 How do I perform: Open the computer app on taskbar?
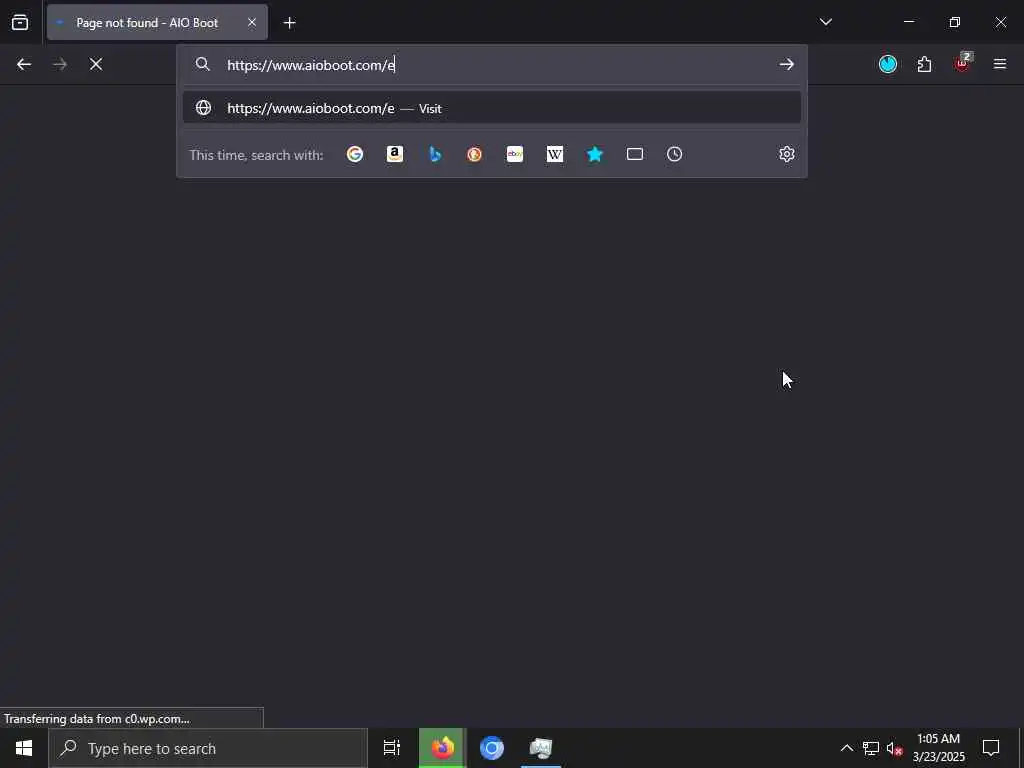541,748
